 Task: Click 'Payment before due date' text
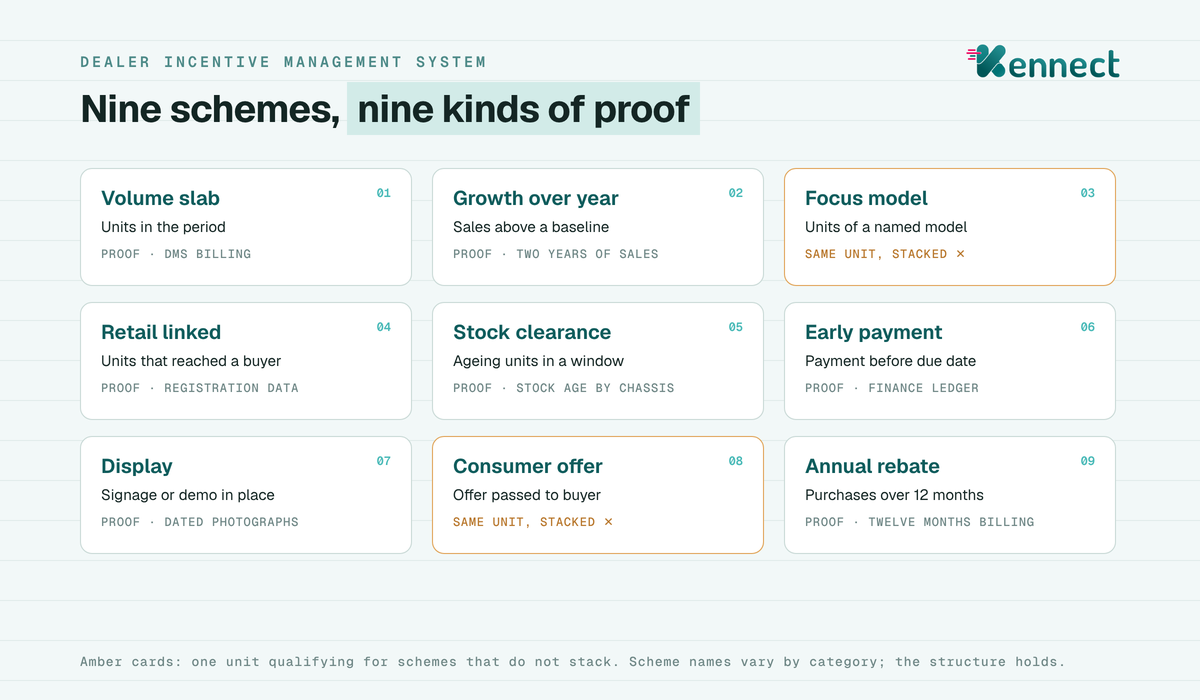(x=890, y=361)
